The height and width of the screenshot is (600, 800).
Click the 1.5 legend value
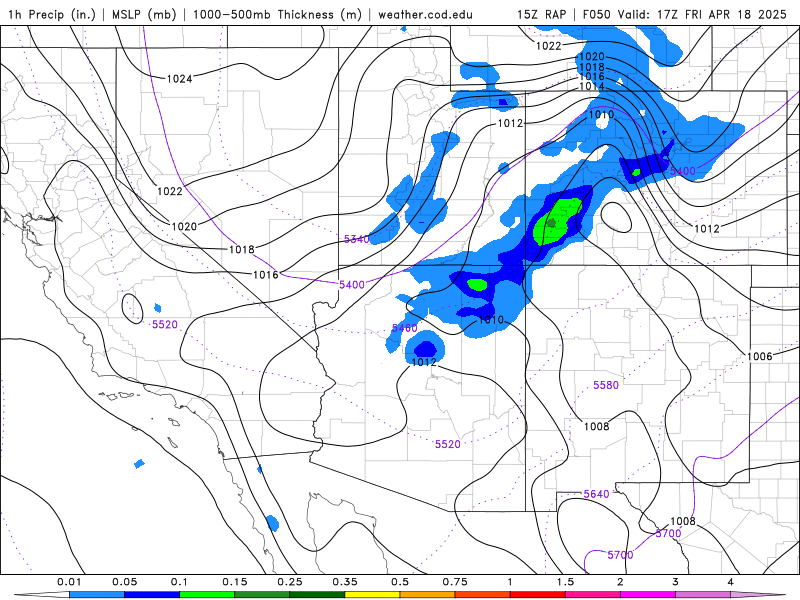[x=565, y=582]
